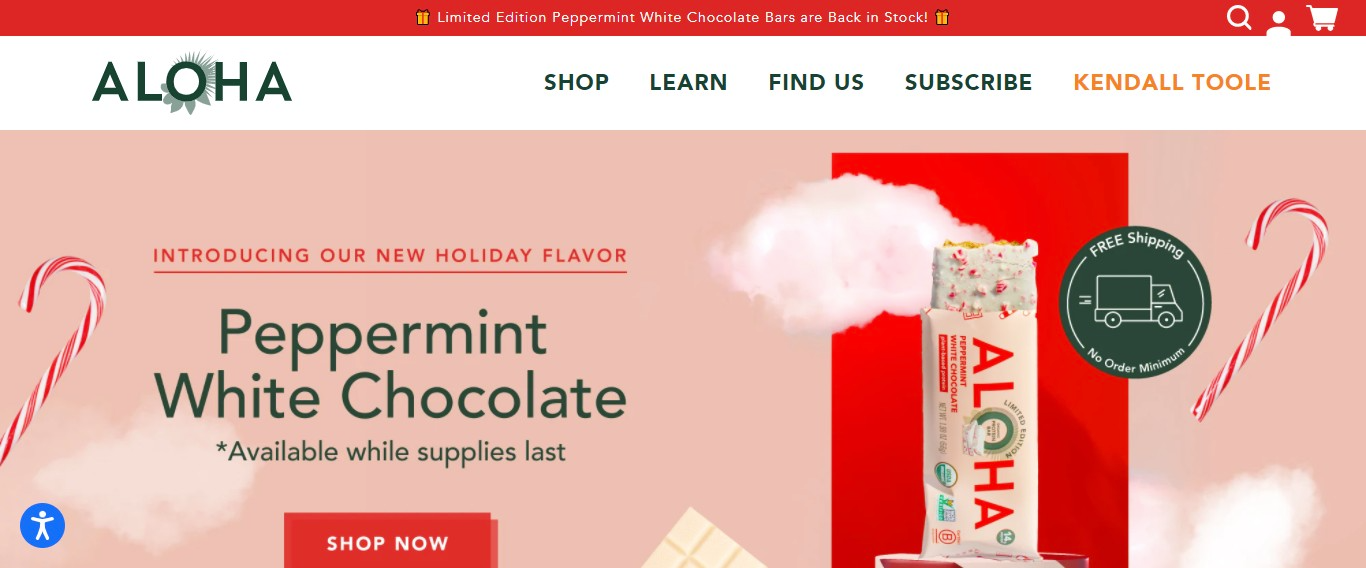The width and height of the screenshot is (1366, 568).
Task: Open the KENDALL TOOLE link
Action: pyautogui.click(x=1172, y=82)
